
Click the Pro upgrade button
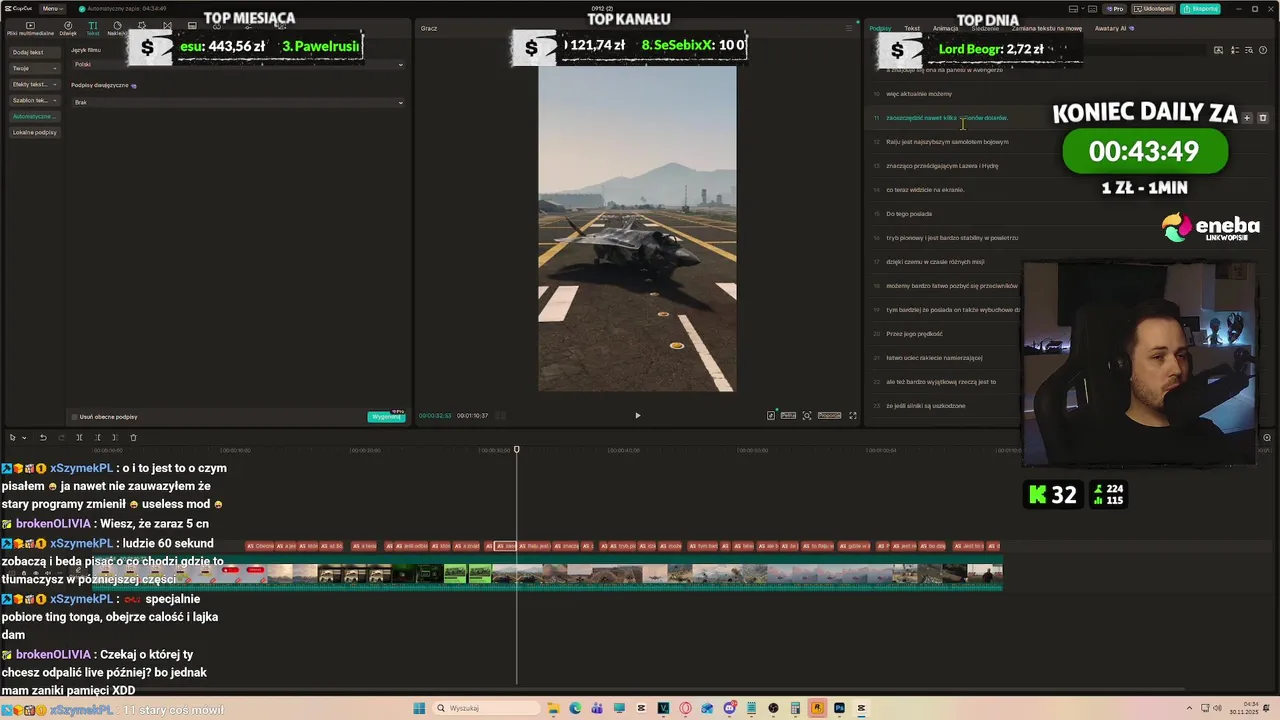pos(1114,9)
